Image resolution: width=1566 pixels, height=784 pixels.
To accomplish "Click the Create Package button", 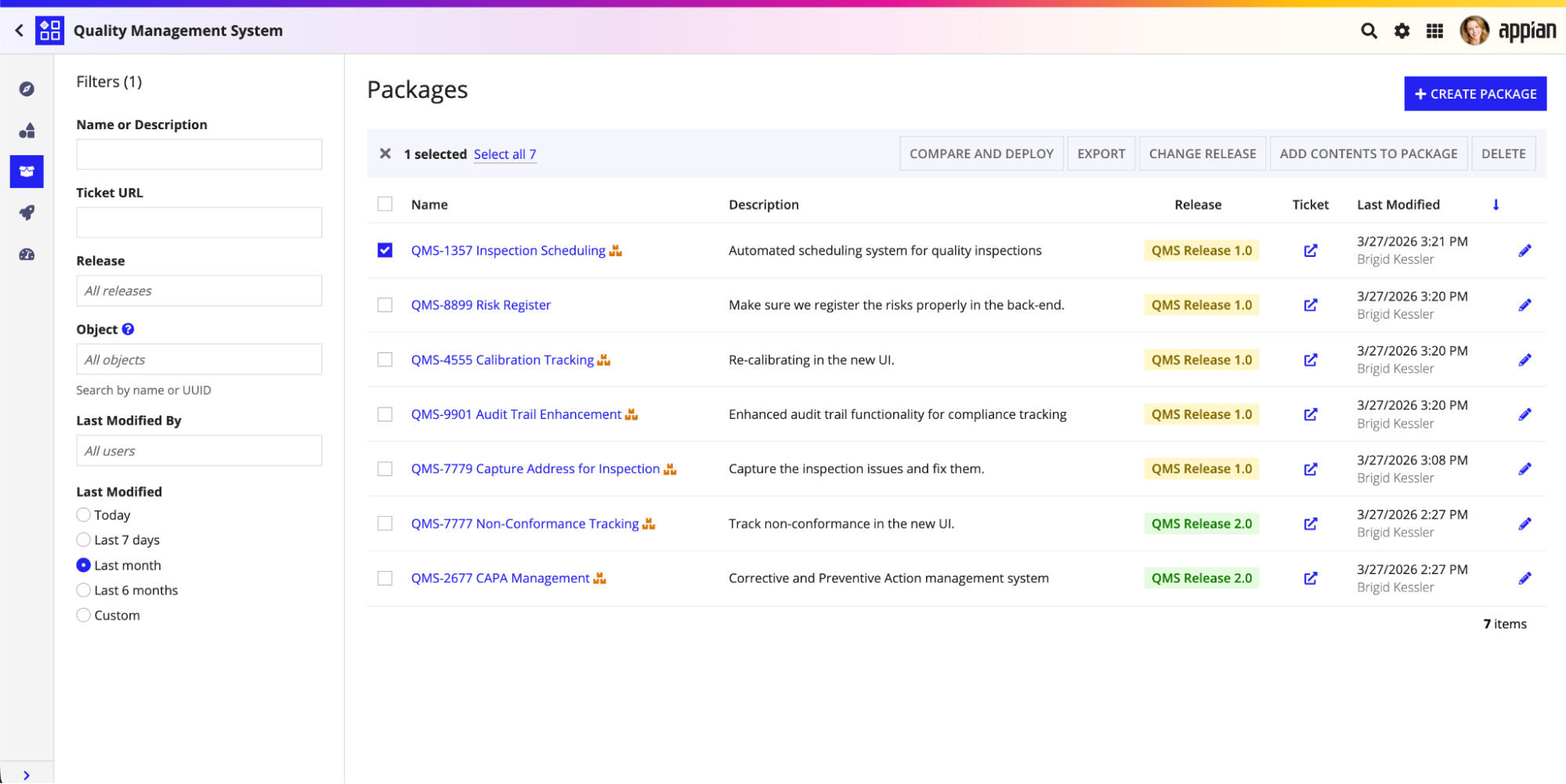I will tap(1474, 93).
